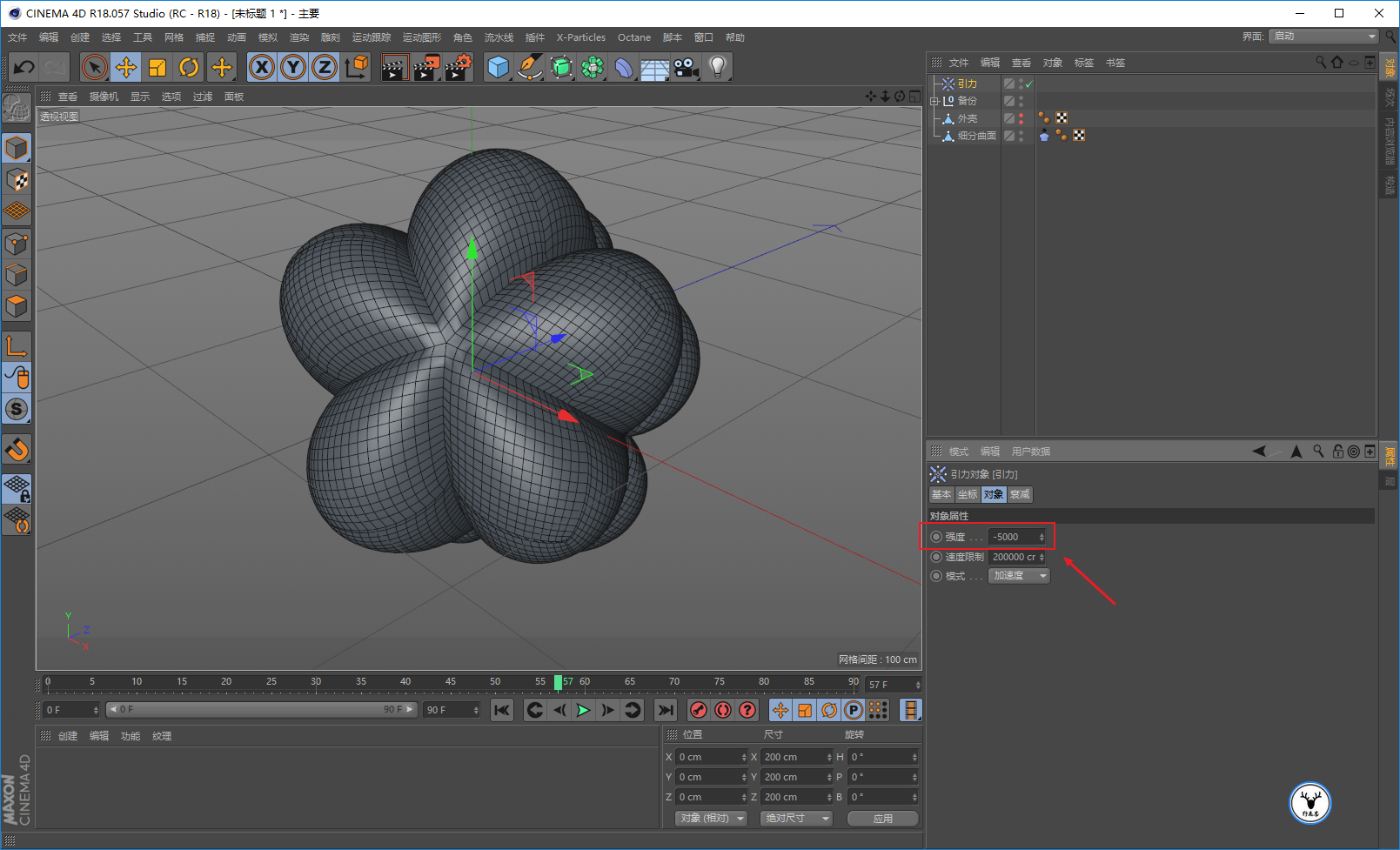
Task: Toggle Z axis lock
Action: coord(325,67)
